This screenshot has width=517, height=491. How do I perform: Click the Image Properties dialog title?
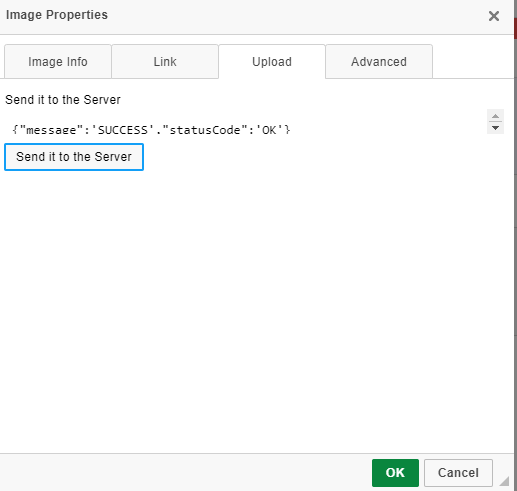pyautogui.click(x=57, y=15)
